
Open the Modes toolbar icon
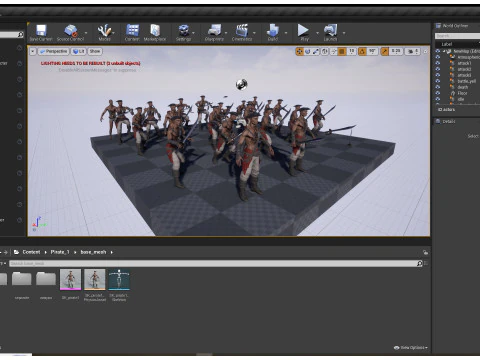pos(104,31)
